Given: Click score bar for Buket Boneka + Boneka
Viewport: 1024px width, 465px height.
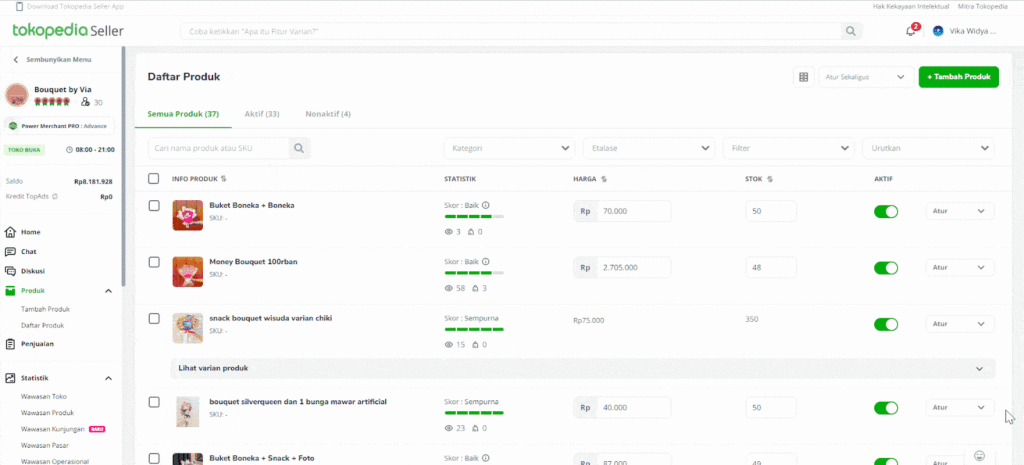Looking at the screenshot, I should click(x=473, y=216).
